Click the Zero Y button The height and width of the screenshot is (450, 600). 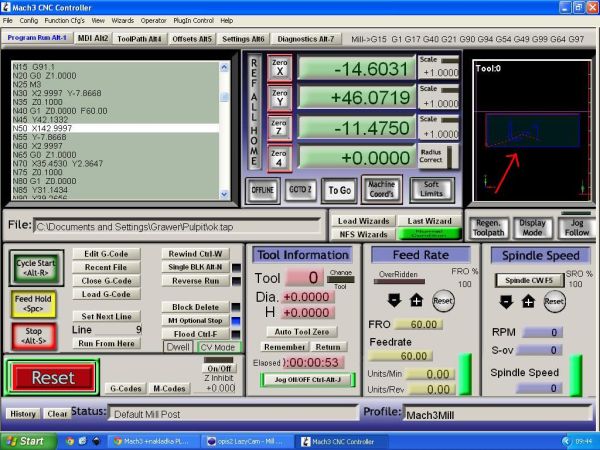tap(280, 98)
